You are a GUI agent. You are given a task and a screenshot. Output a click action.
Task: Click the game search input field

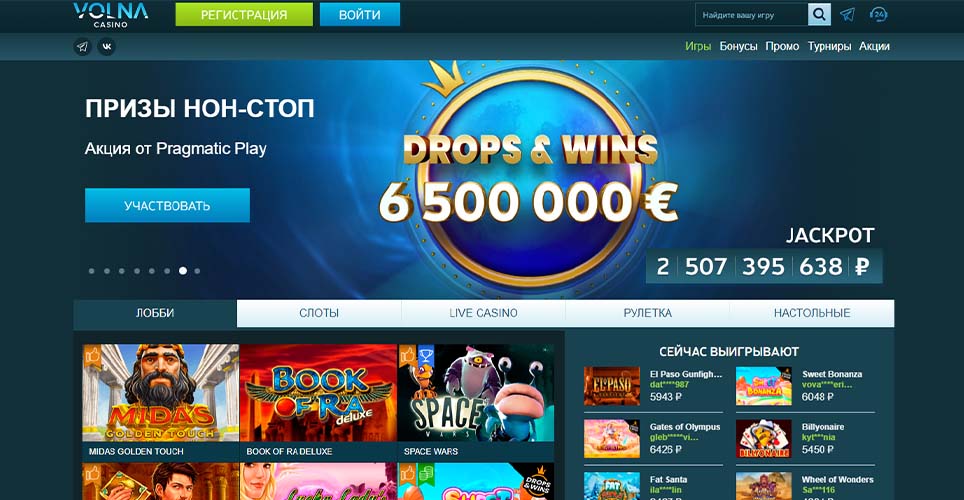tap(751, 15)
